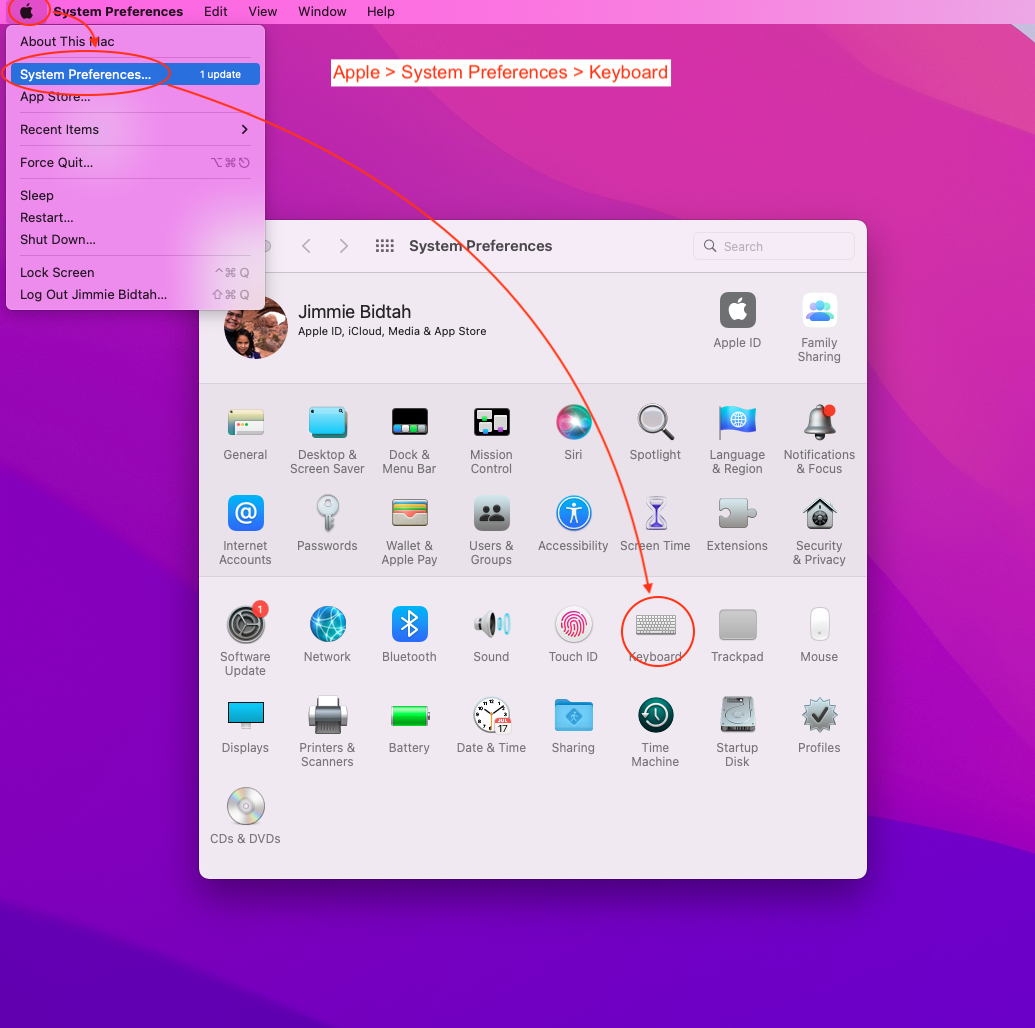Select System Preferences… in the Apple menu

tap(135, 74)
